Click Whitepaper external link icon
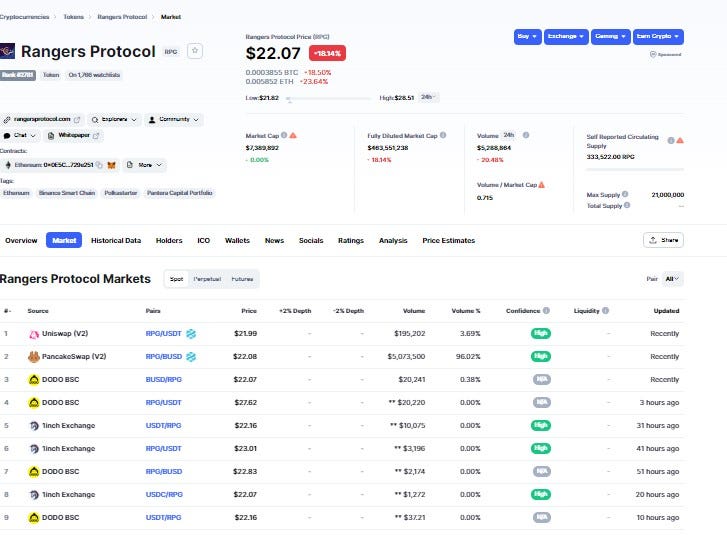This screenshot has width=727, height=535. pyautogui.click(x=96, y=136)
